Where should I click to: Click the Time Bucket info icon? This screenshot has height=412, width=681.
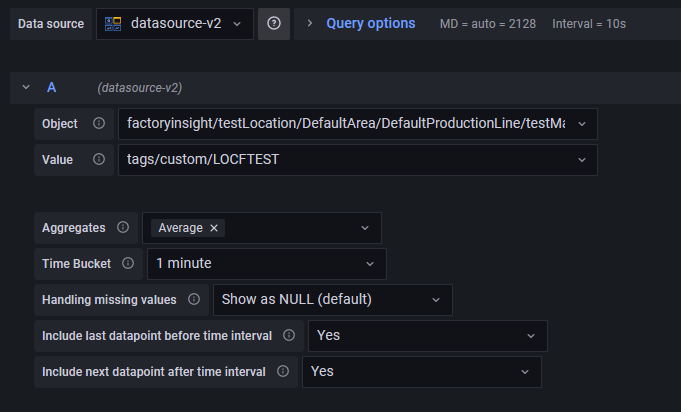pos(128,264)
